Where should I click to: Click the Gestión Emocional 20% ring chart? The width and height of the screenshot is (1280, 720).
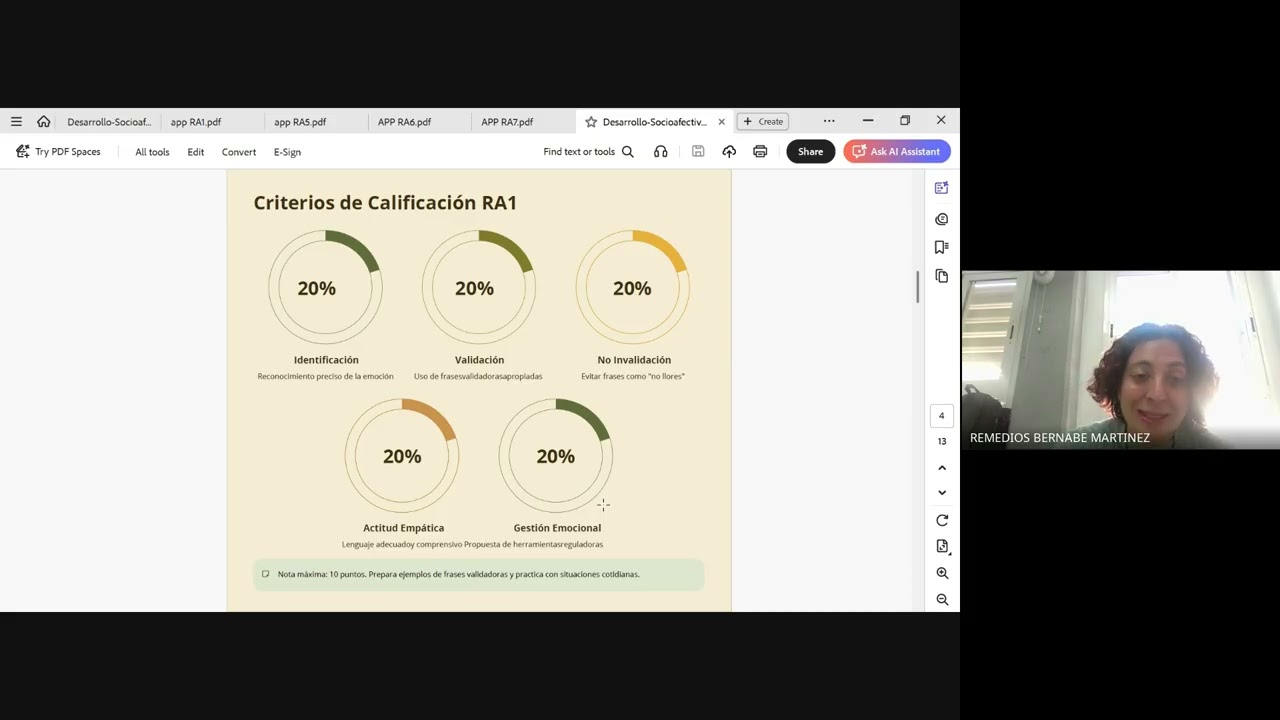point(556,455)
